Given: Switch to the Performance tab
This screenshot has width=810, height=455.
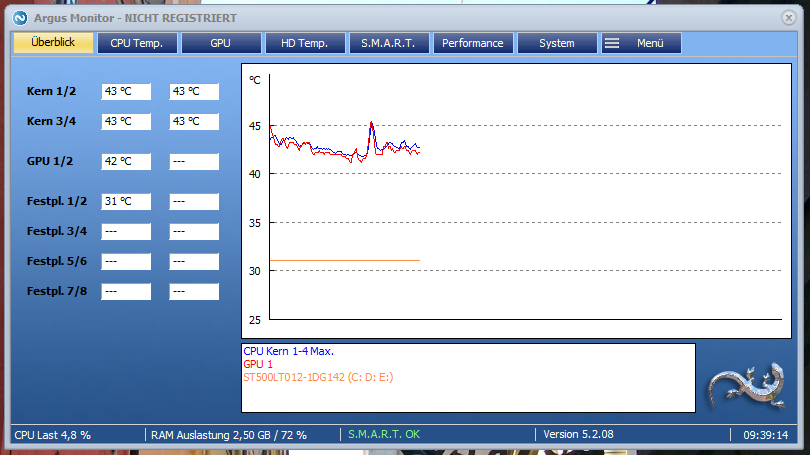Looking at the screenshot, I should (x=473, y=43).
